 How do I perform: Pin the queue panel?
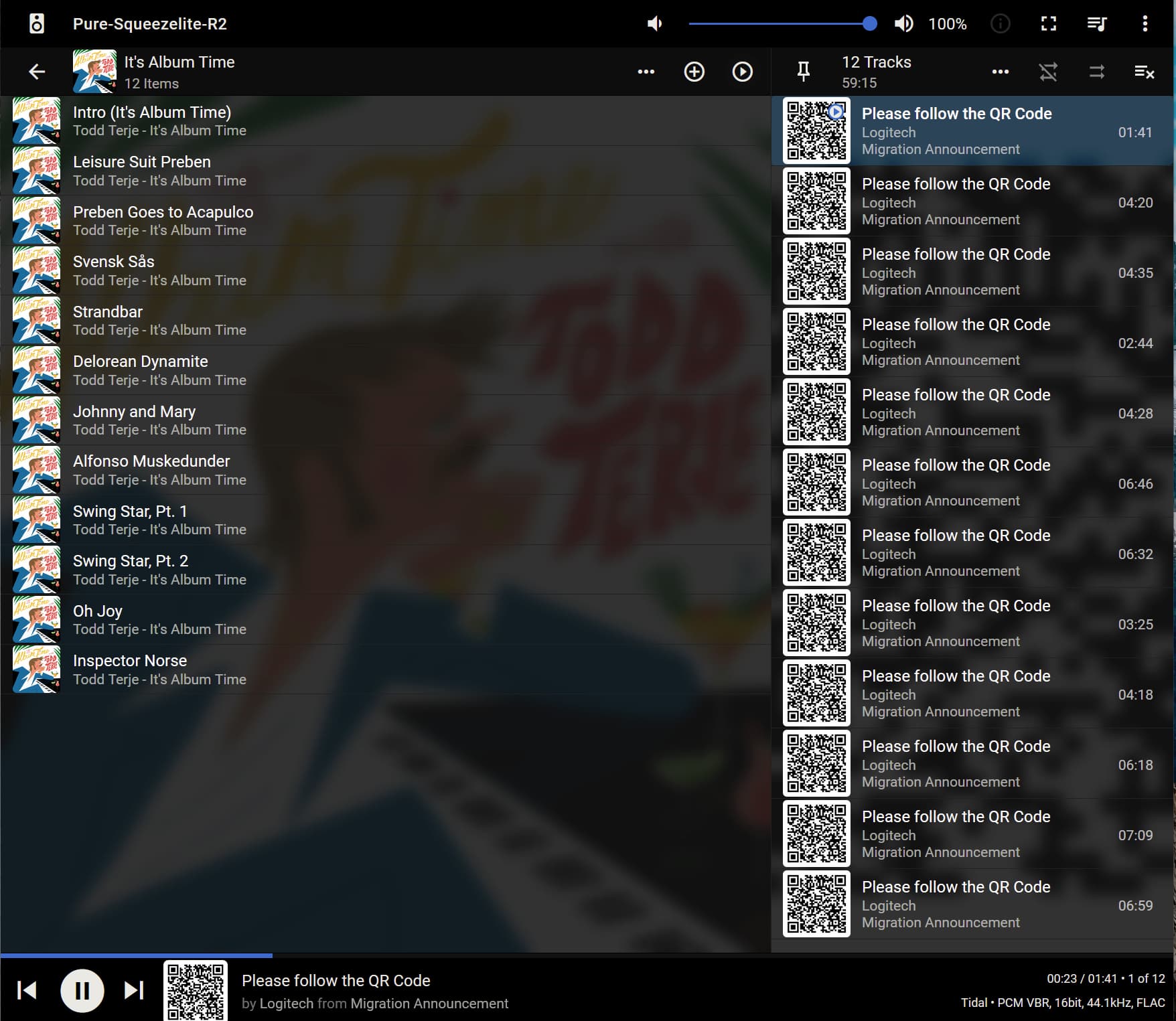tap(804, 72)
